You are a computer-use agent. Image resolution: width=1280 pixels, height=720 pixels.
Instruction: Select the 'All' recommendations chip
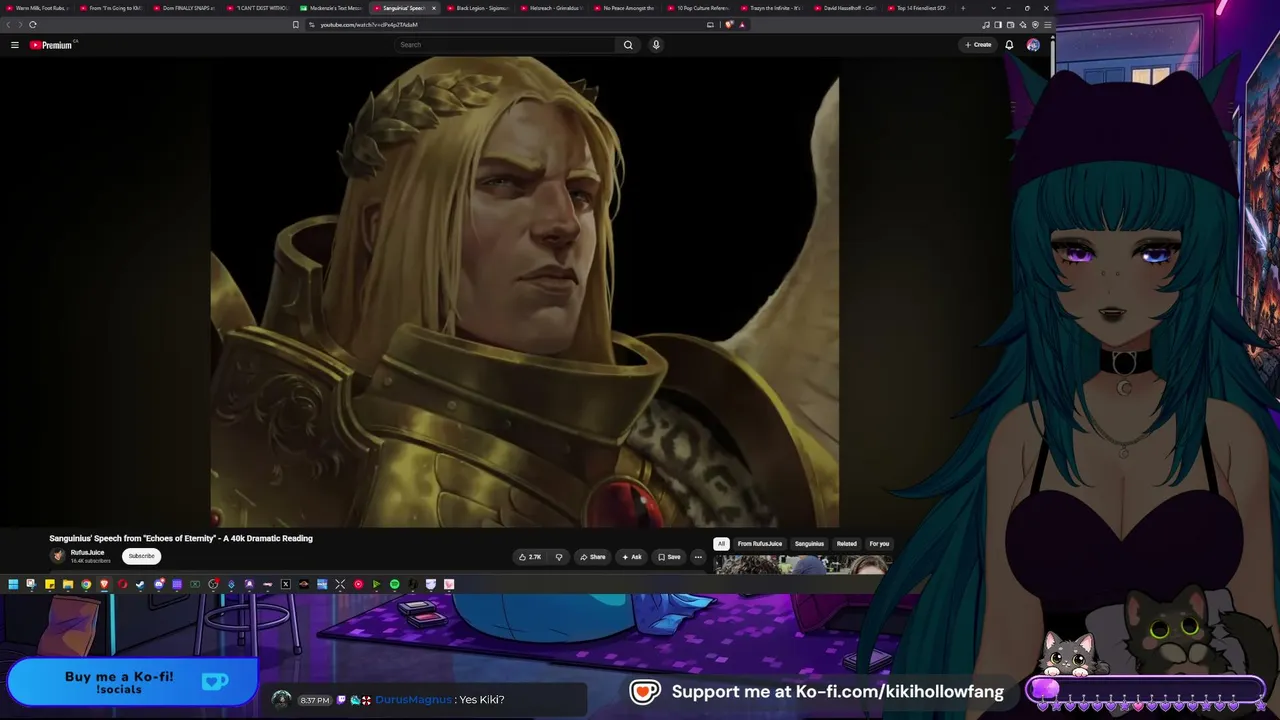[x=721, y=544]
